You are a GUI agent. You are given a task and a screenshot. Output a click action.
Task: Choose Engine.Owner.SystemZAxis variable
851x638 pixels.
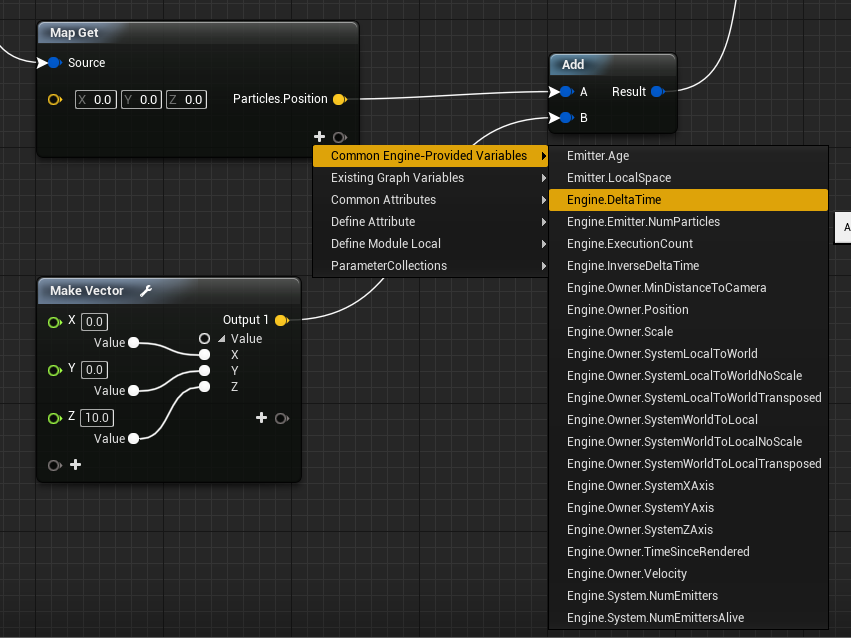(689, 529)
